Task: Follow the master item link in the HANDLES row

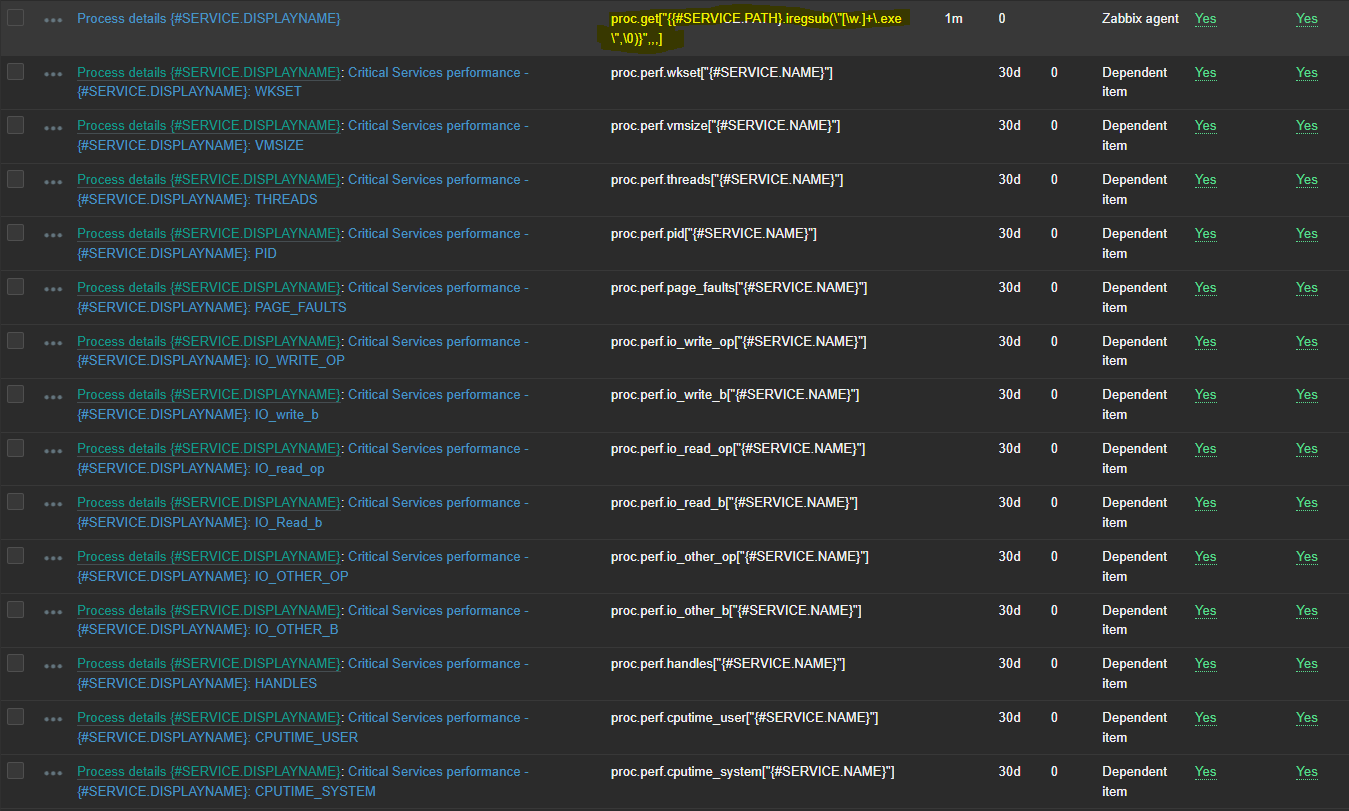Action: 209,664
